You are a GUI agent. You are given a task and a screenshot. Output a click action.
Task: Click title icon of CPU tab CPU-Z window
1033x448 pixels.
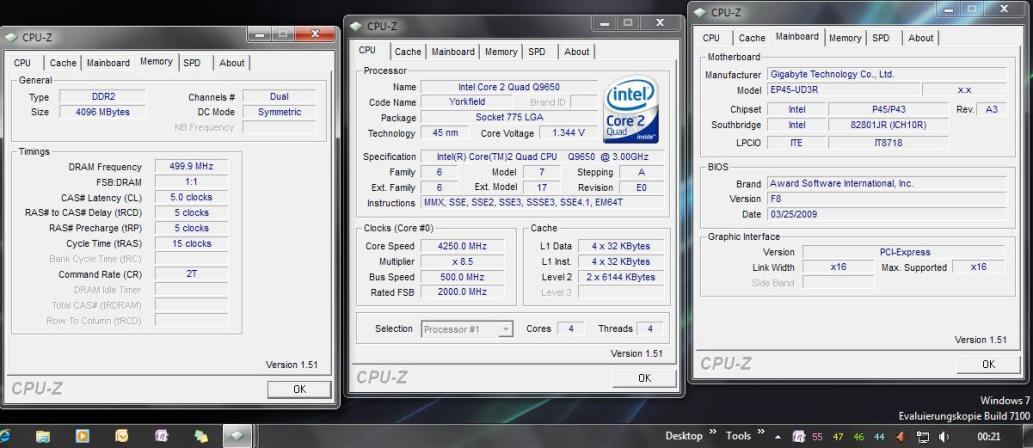point(356,26)
